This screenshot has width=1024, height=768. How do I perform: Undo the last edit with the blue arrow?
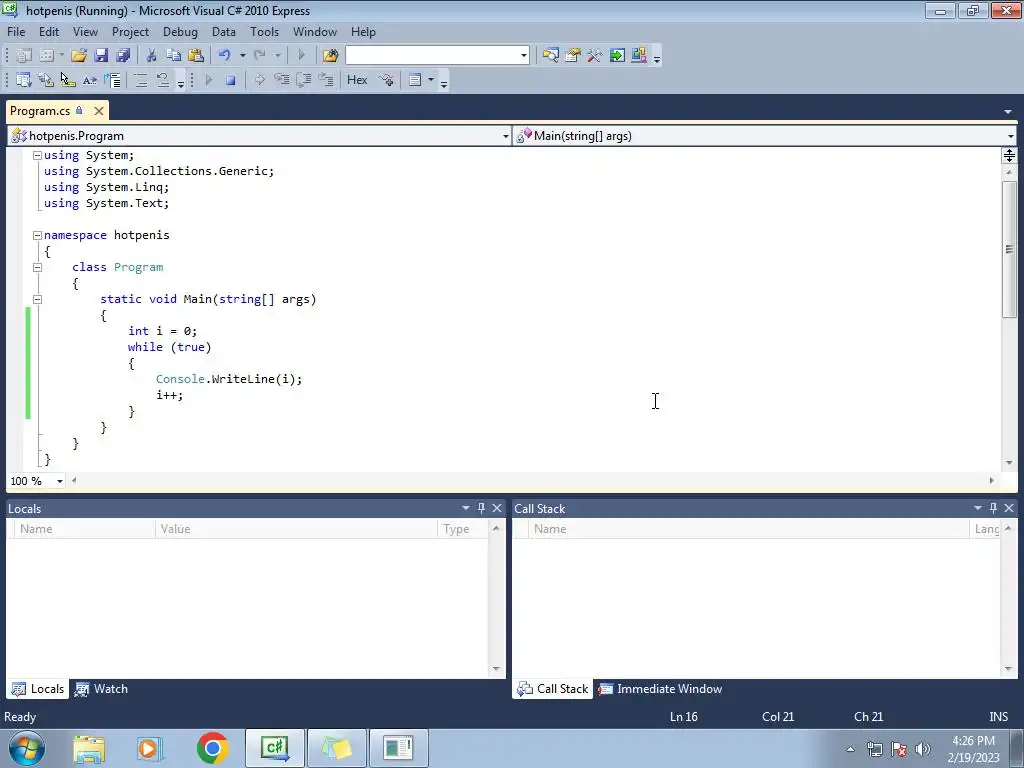tap(225, 56)
